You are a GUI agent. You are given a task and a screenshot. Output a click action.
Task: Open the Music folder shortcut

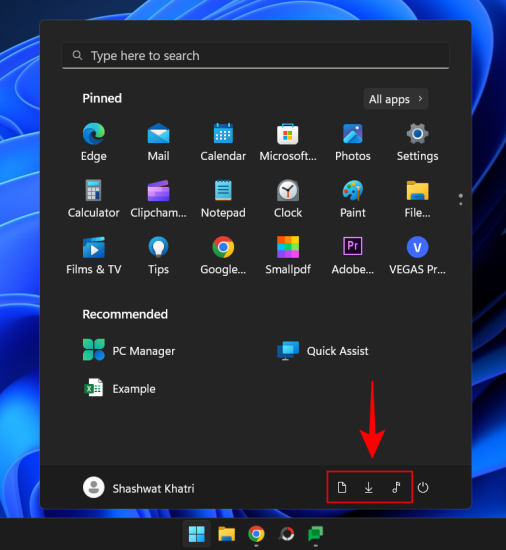coord(396,488)
